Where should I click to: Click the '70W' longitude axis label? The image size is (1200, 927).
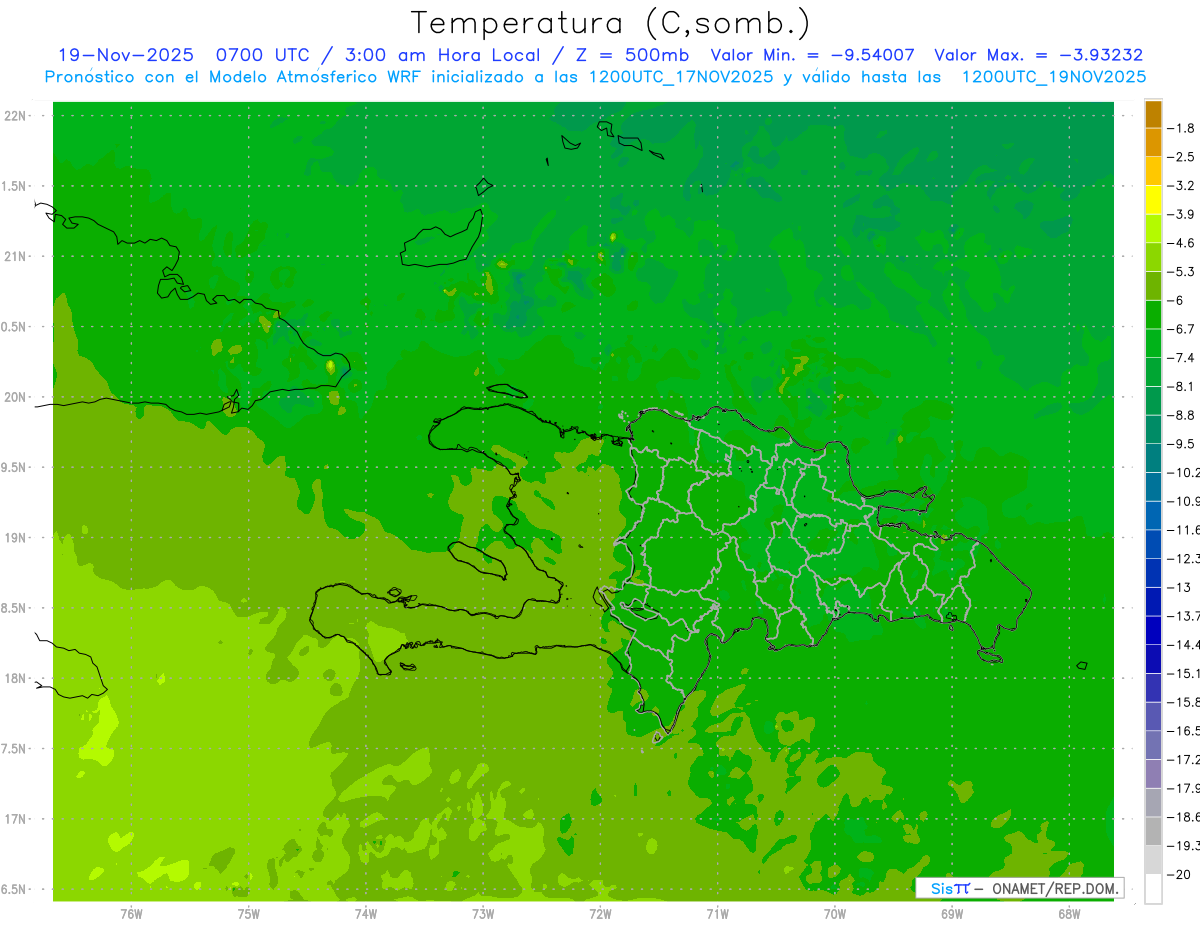click(835, 914)
